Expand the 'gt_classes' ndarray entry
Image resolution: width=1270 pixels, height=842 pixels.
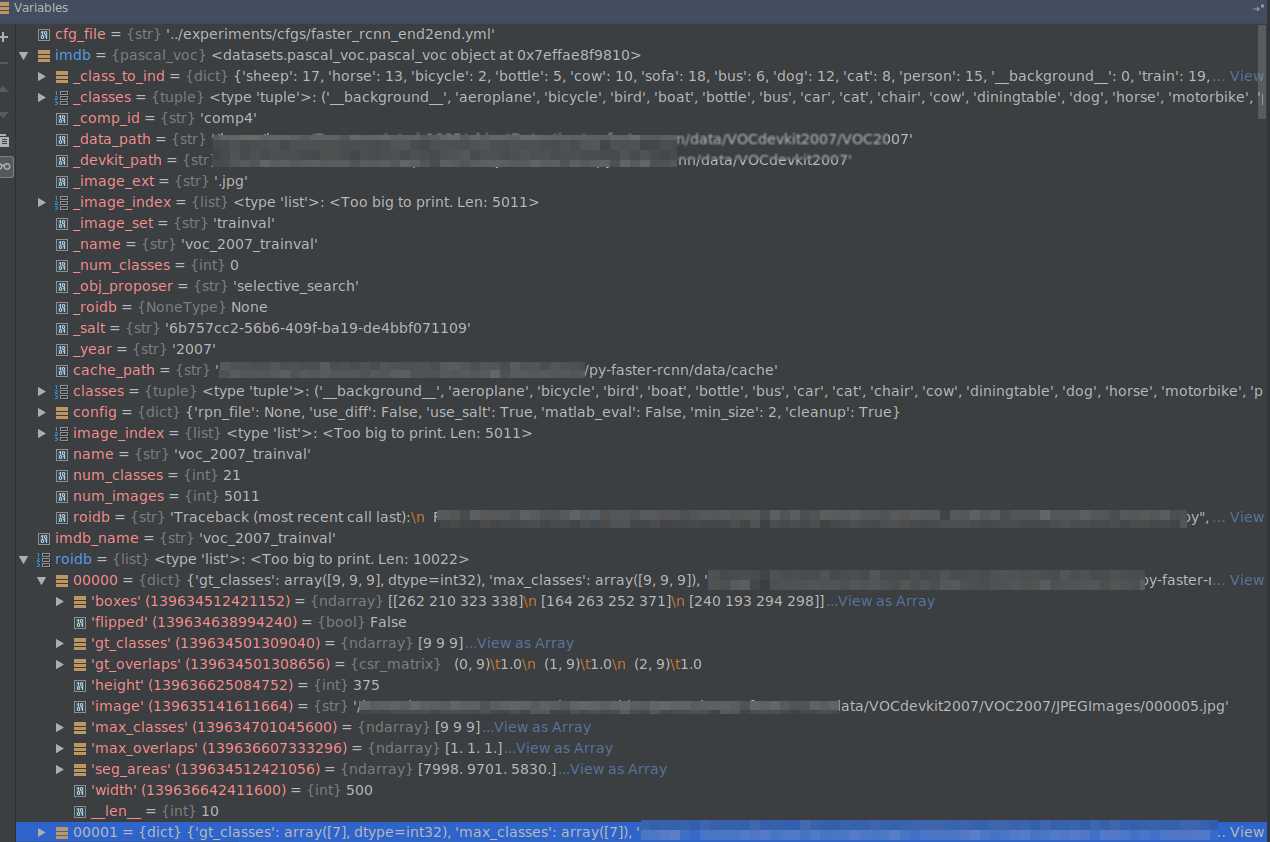point(59,643)
